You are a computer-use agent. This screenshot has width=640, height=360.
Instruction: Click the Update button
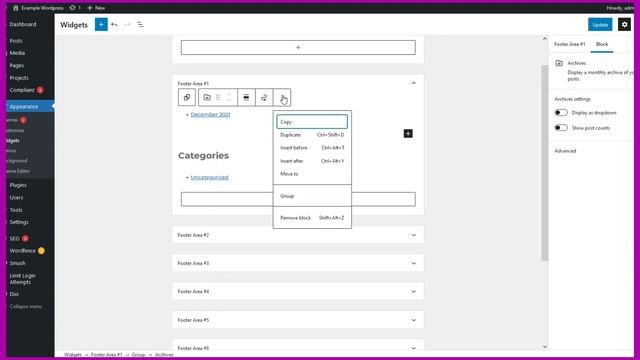pos(600,24)
